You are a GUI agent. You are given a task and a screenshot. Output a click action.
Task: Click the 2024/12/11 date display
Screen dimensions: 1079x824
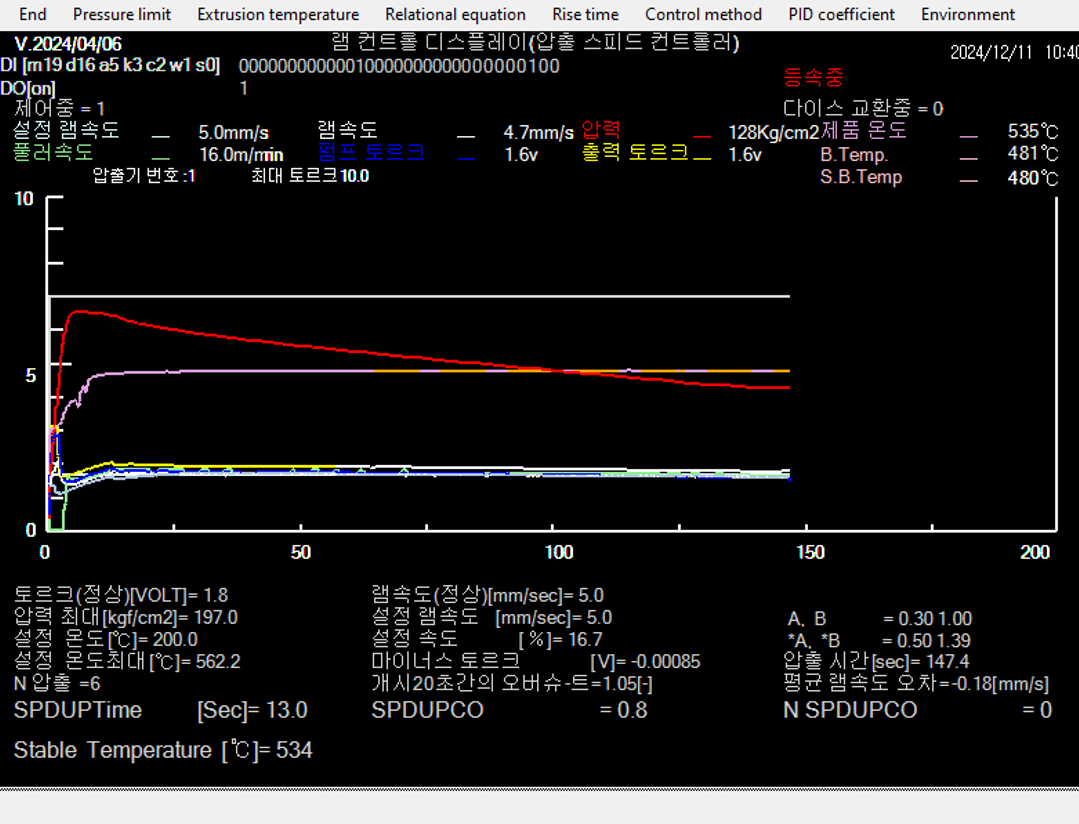993,52
